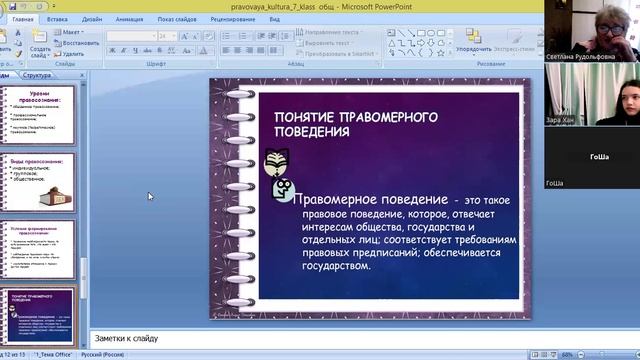Image resolution: width=640 pixels, height=360 pixels.
Task: Click the Redo arrow in quick access toolbar
Action: click(x=39, y=7)
